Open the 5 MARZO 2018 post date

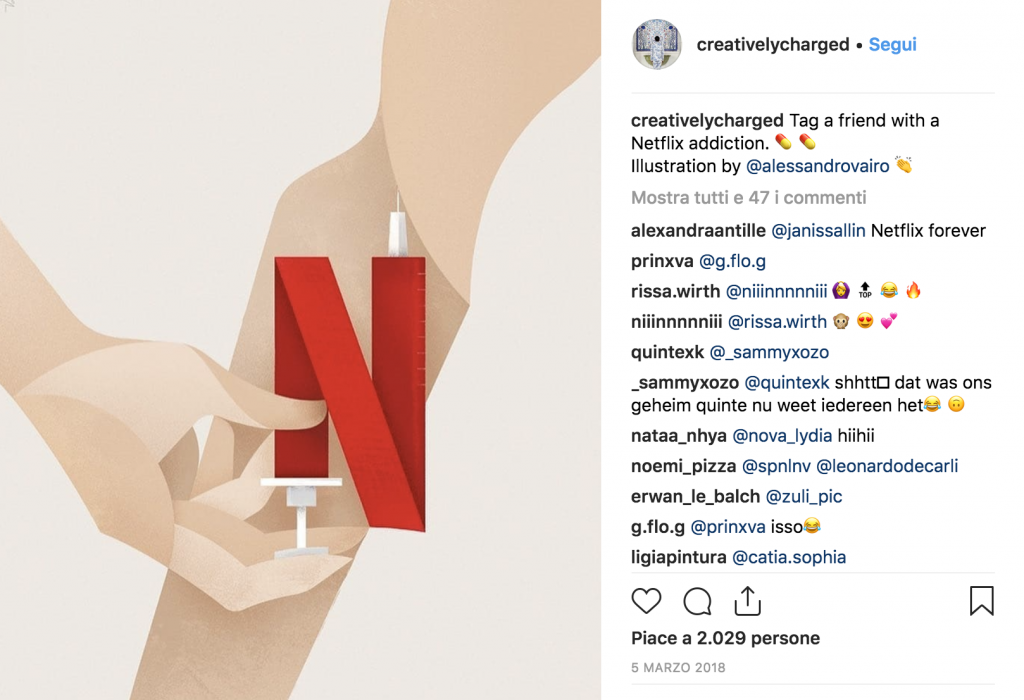pos(678,667)
